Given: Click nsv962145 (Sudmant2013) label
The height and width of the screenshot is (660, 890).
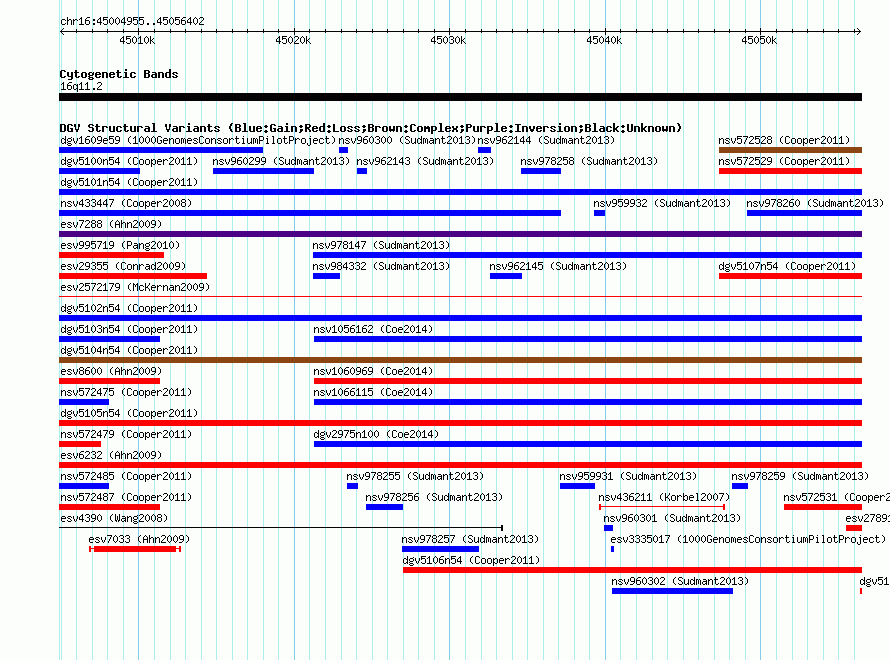Looking at the screenshot, I should [x=558, y=266].
